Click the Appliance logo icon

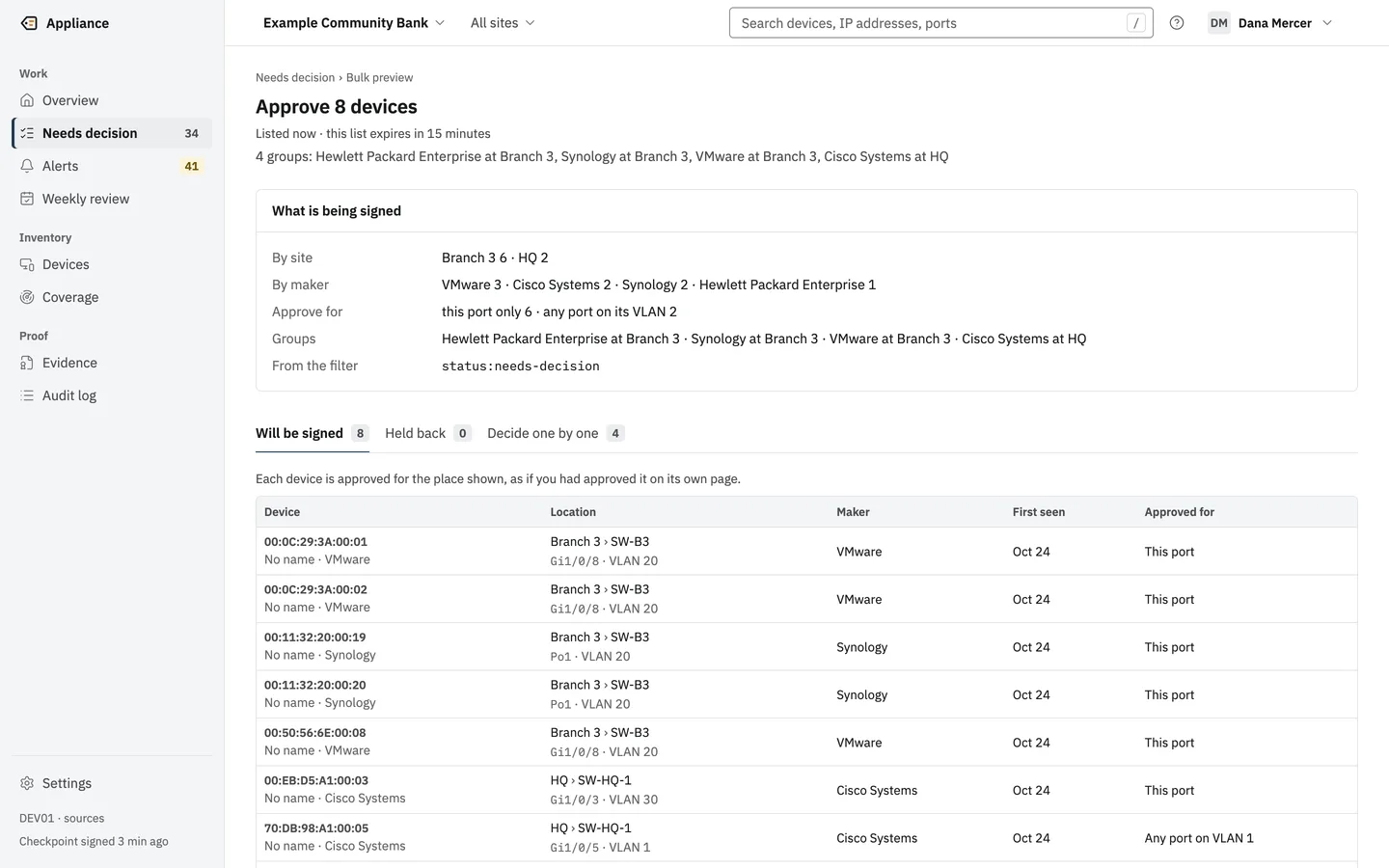29,23
